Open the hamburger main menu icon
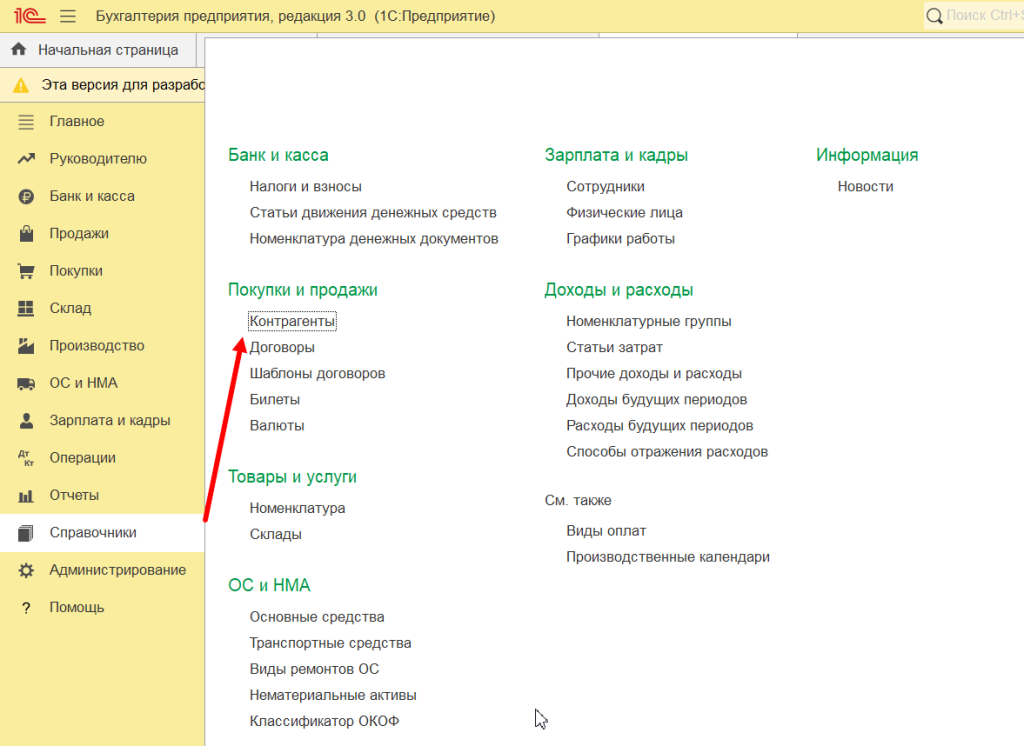 pos(68,16)
